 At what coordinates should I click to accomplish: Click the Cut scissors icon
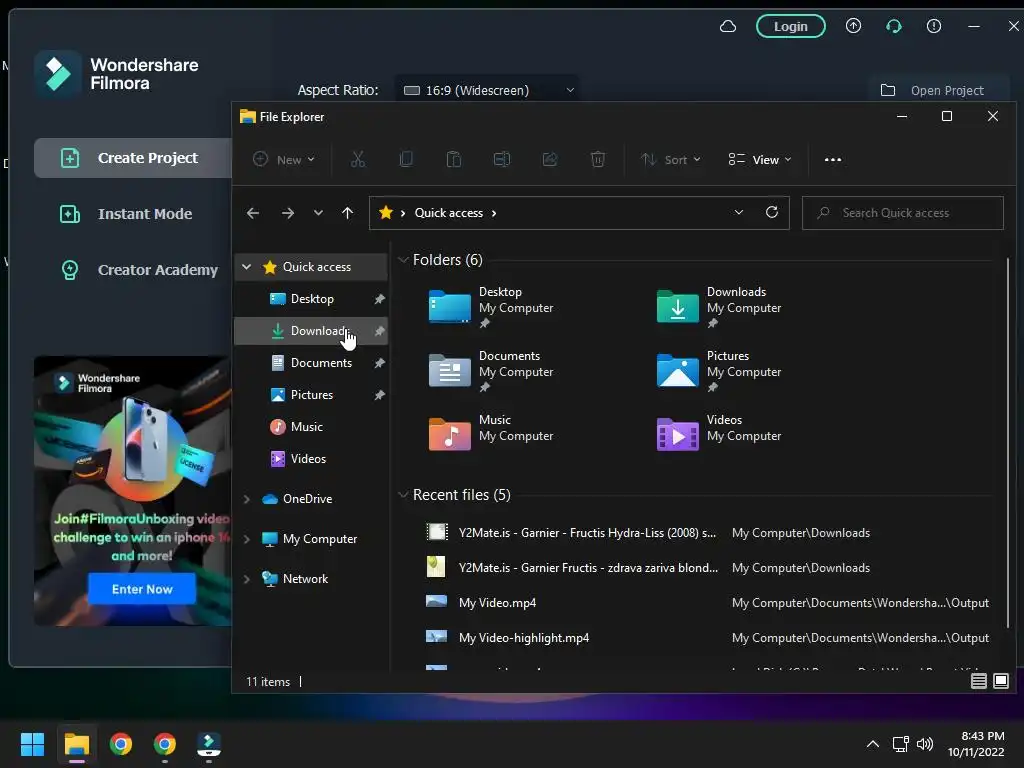358,159
